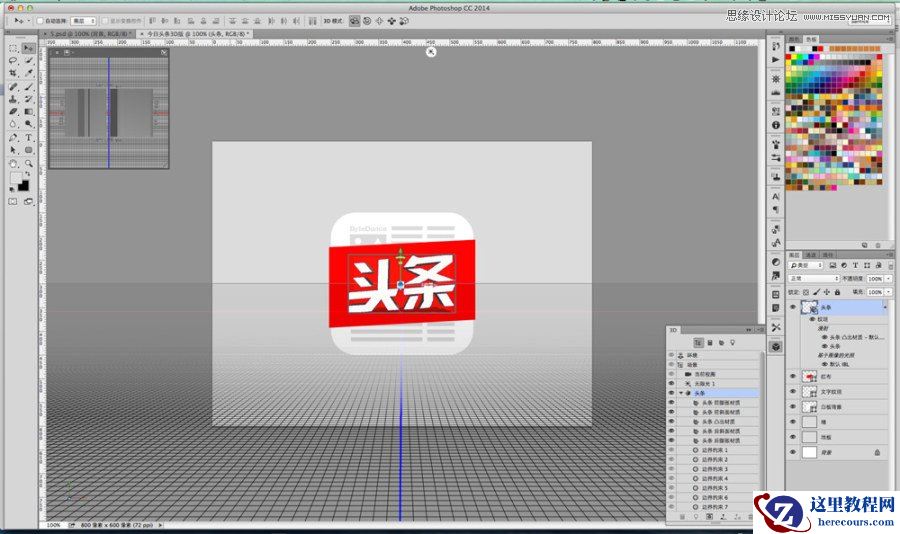Collapse the 头条 mesh in the 3D panel
Viewport: 900px width, 534px height.
coord(681,393)
